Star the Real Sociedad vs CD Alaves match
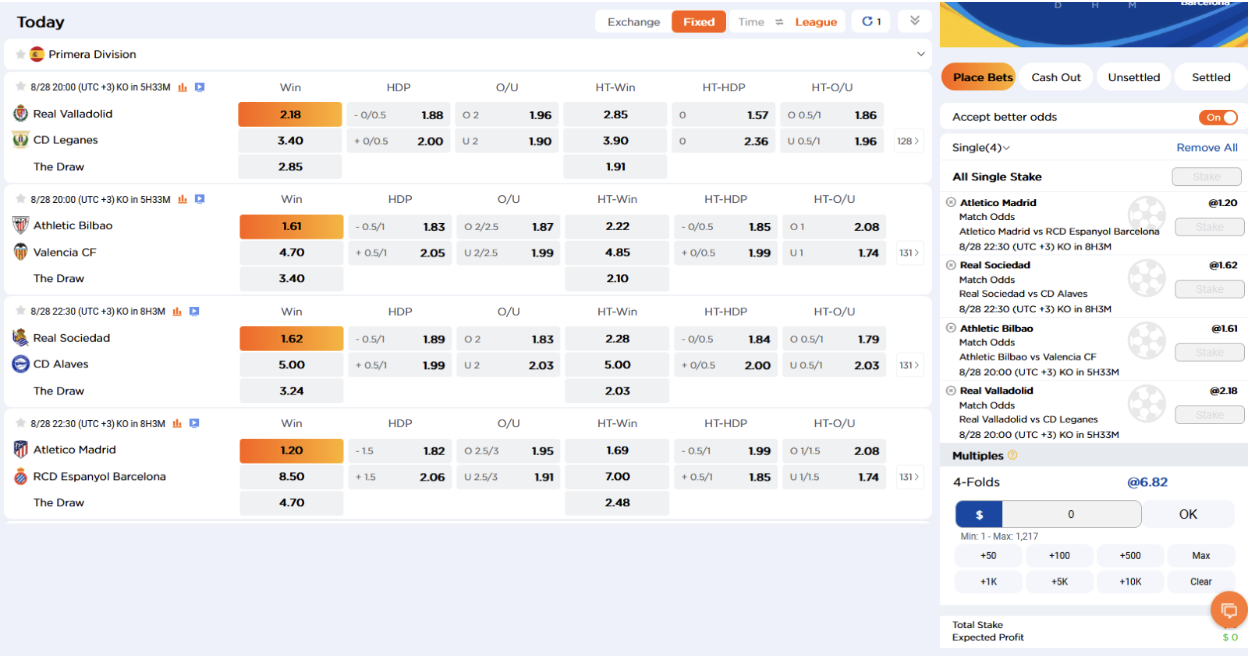Viewport: 1252px width, 656px height. (x=21, y=312)
